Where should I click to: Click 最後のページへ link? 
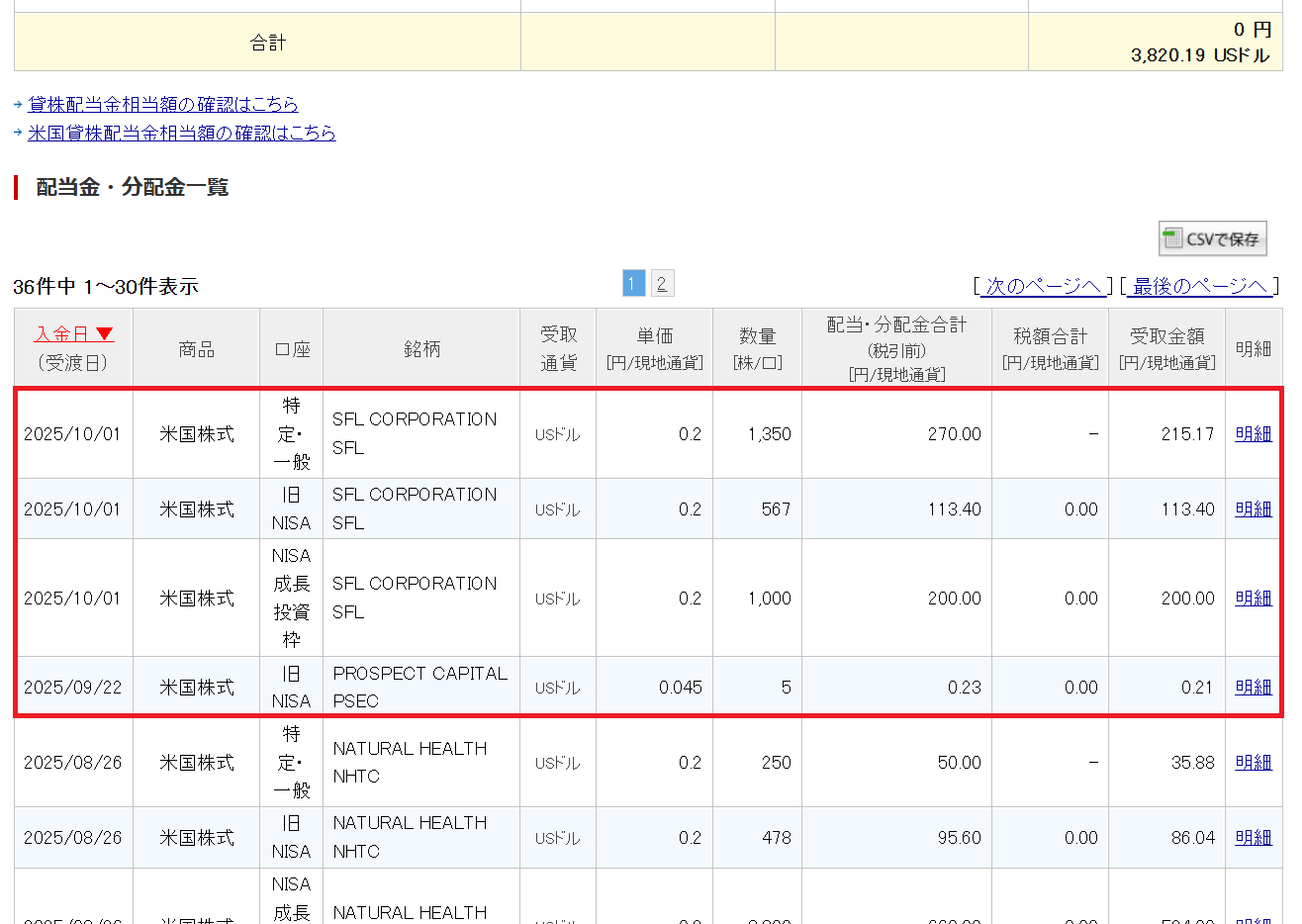pyautogui.click(x=1199, y=286)
